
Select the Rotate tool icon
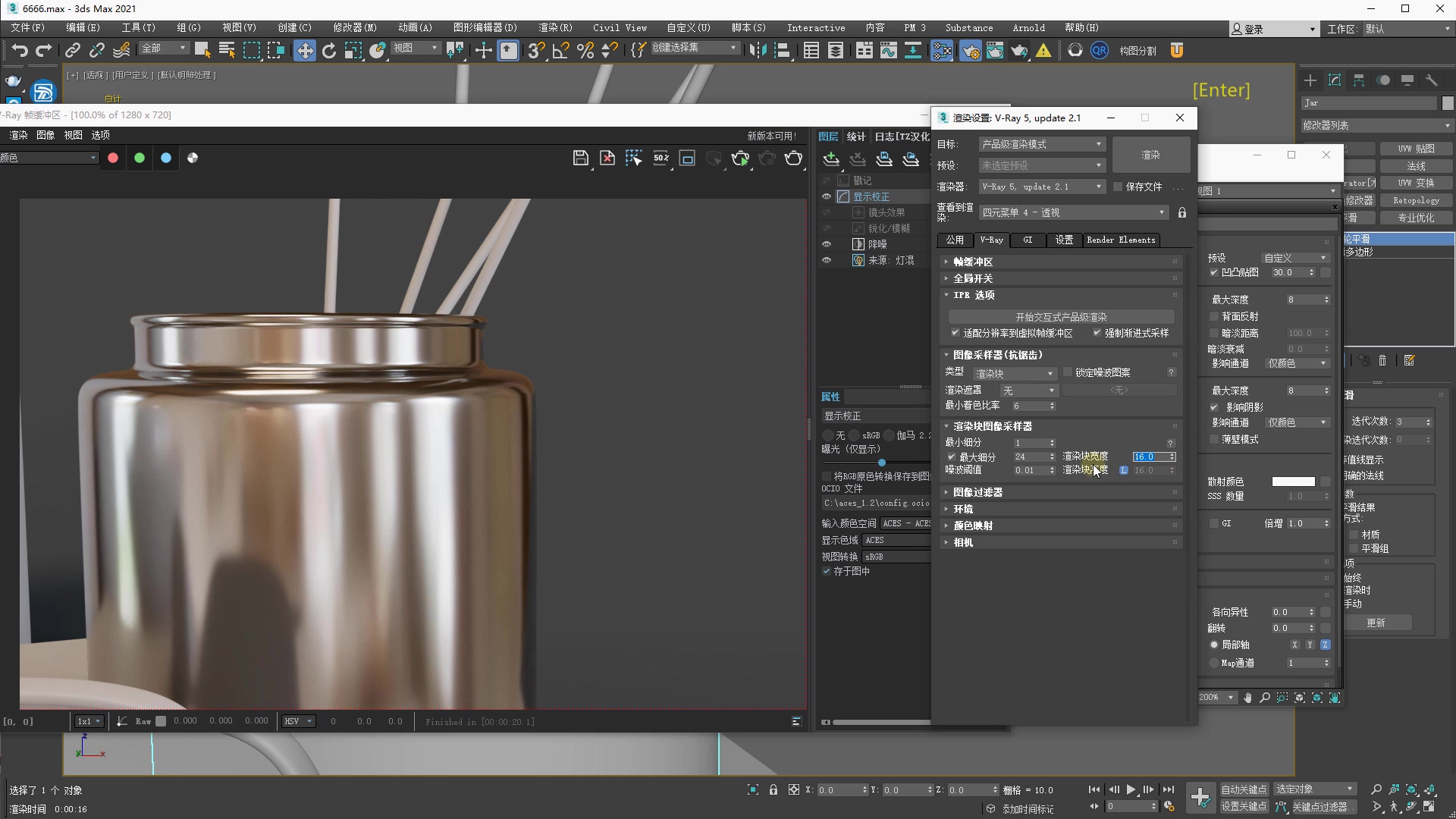(328, 51)
